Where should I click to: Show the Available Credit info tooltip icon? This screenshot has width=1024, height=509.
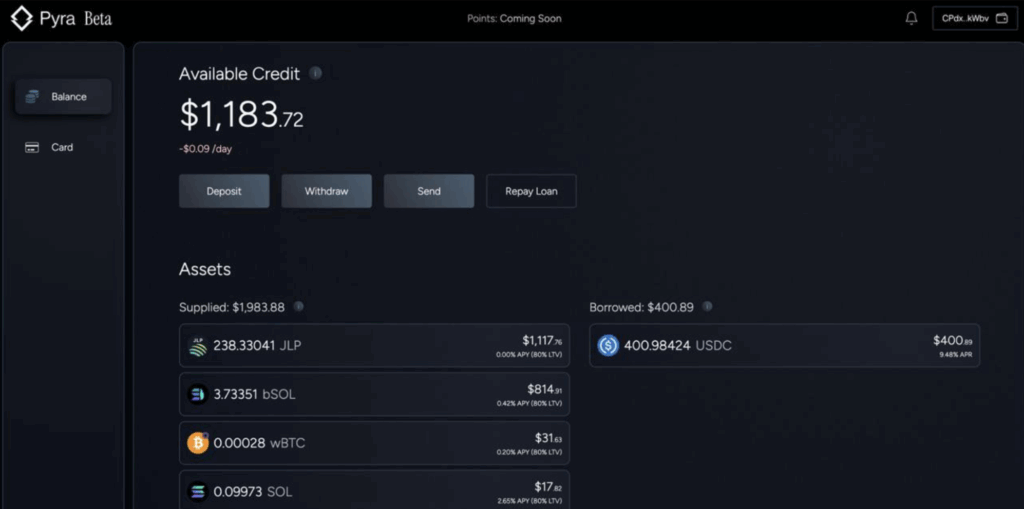(x=315, y=73)
